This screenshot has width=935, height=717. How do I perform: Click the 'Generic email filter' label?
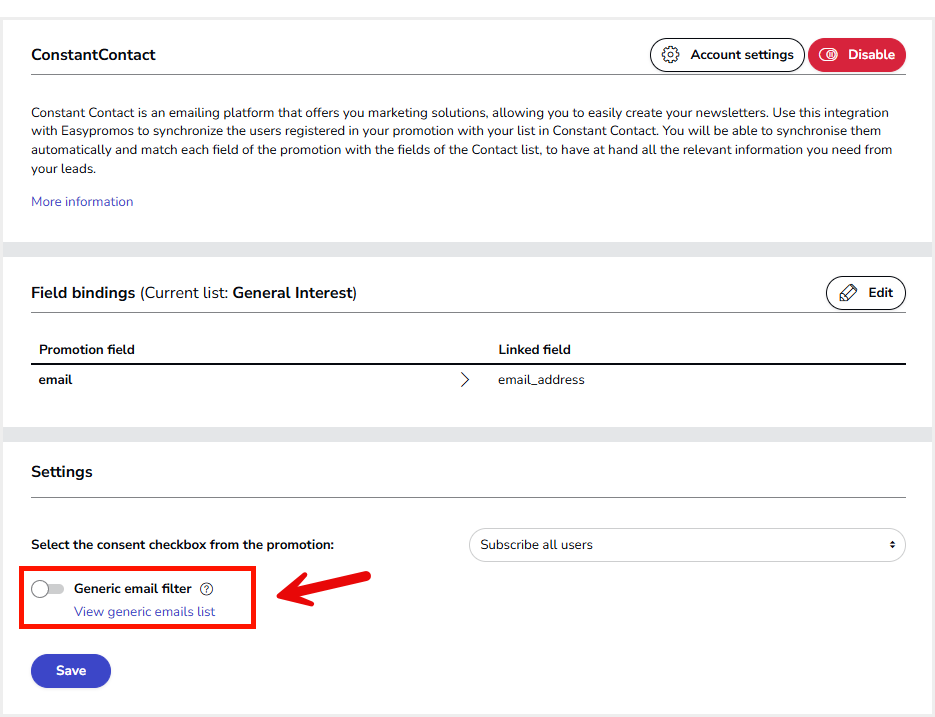coord(132,589)
